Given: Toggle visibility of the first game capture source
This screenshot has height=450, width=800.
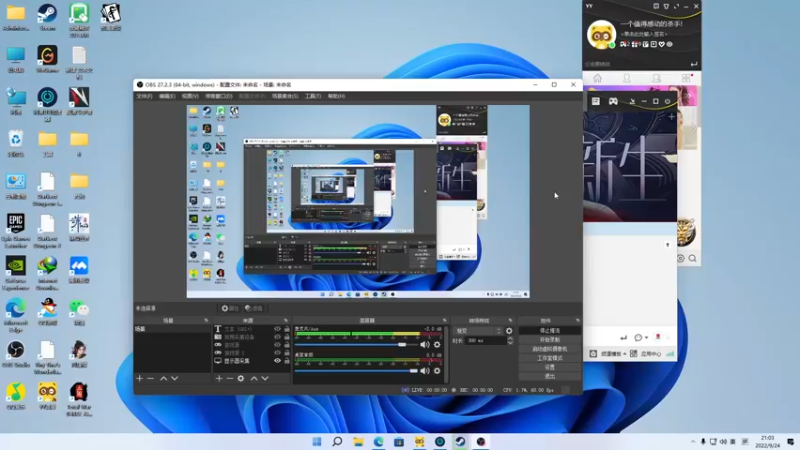Looking at the screenshot, I should (x=278, y=345).
